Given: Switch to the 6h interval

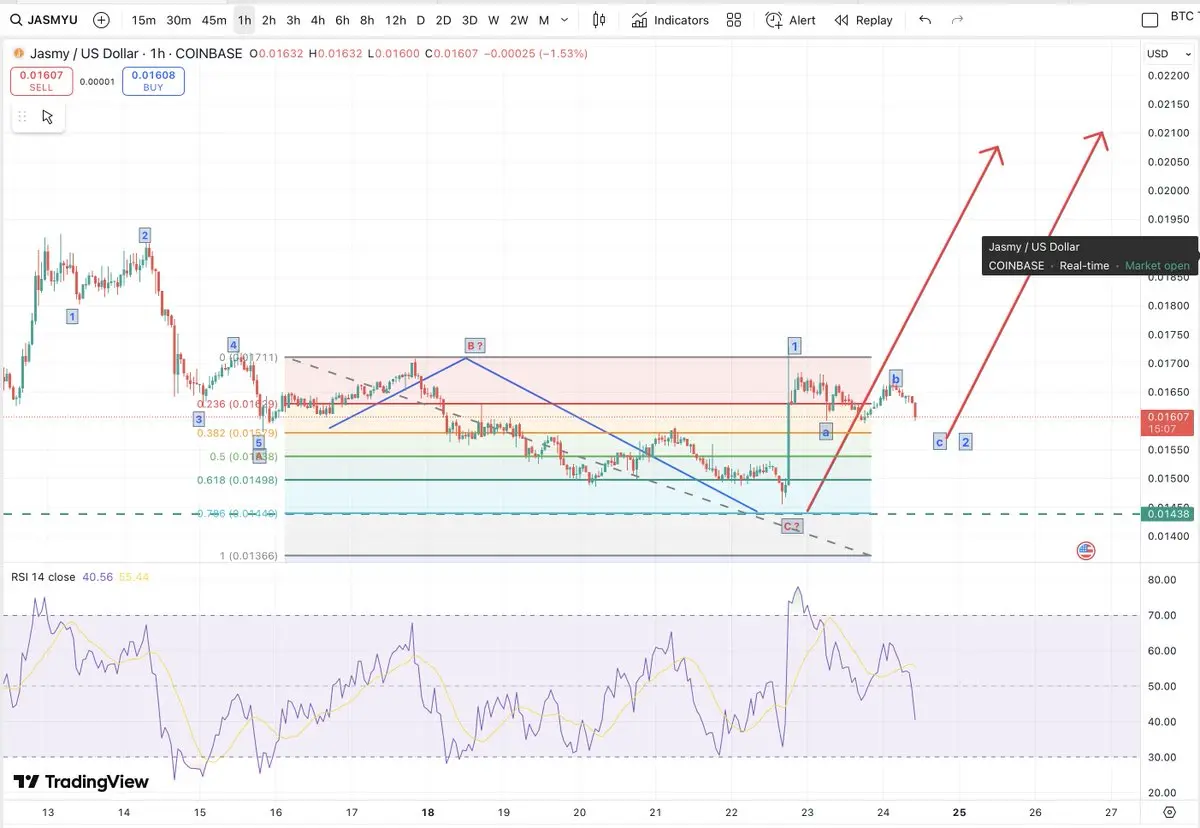Looking at the screenshot, I should click(342, 20).
